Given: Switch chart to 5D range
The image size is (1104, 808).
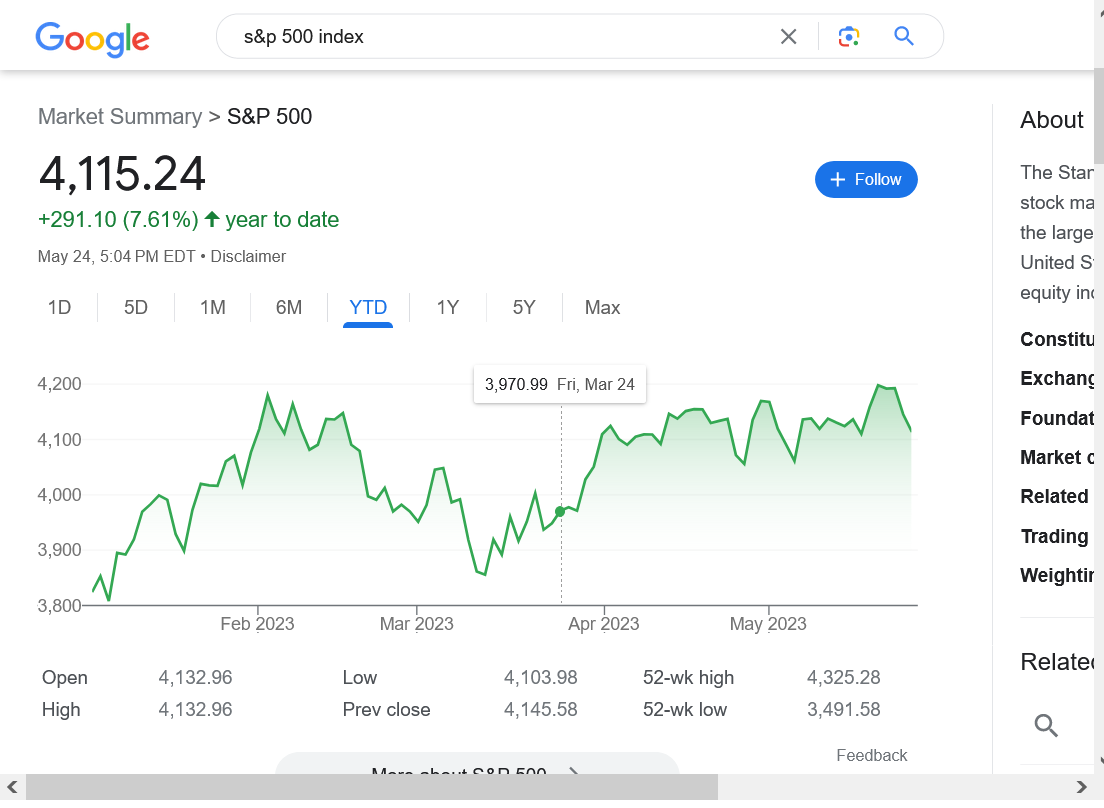Looking at the screenshot, I should coord(136,308).
